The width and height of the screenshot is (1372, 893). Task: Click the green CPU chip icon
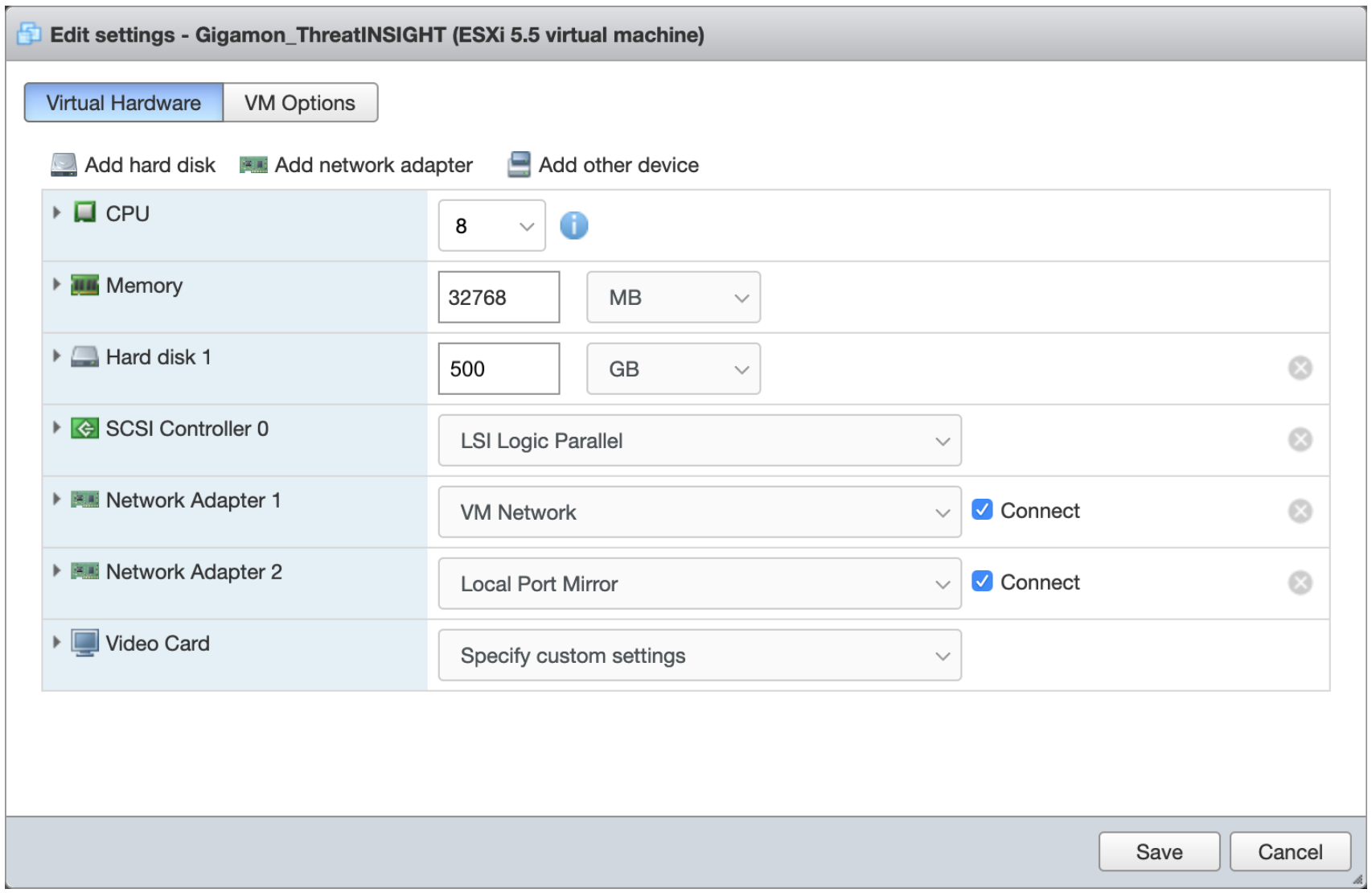pyautogui.click(x=84, y=212)
